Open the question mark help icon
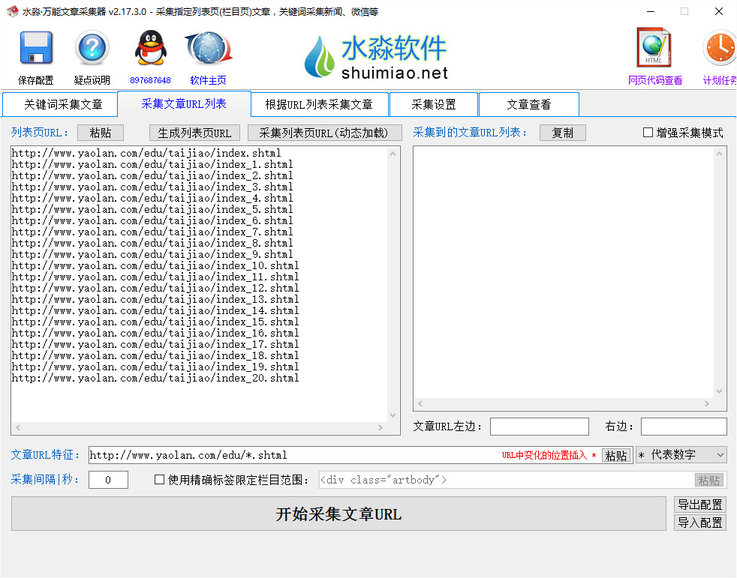This screenshot has height=578, width=737. 91,48
